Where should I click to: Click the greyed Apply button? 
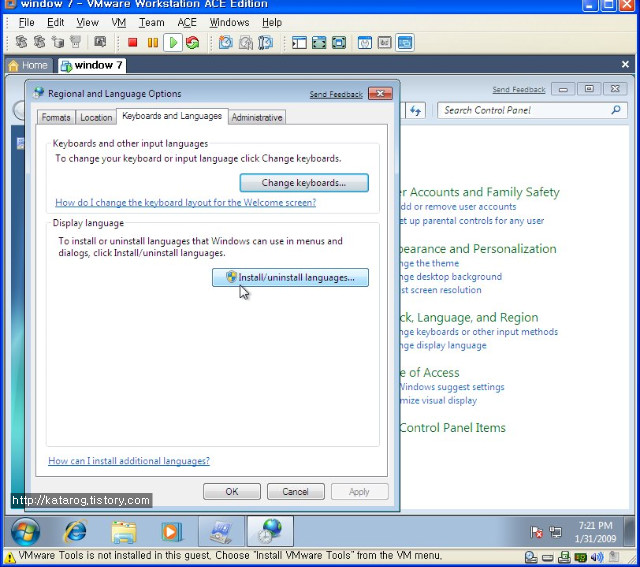coord(359,491)
